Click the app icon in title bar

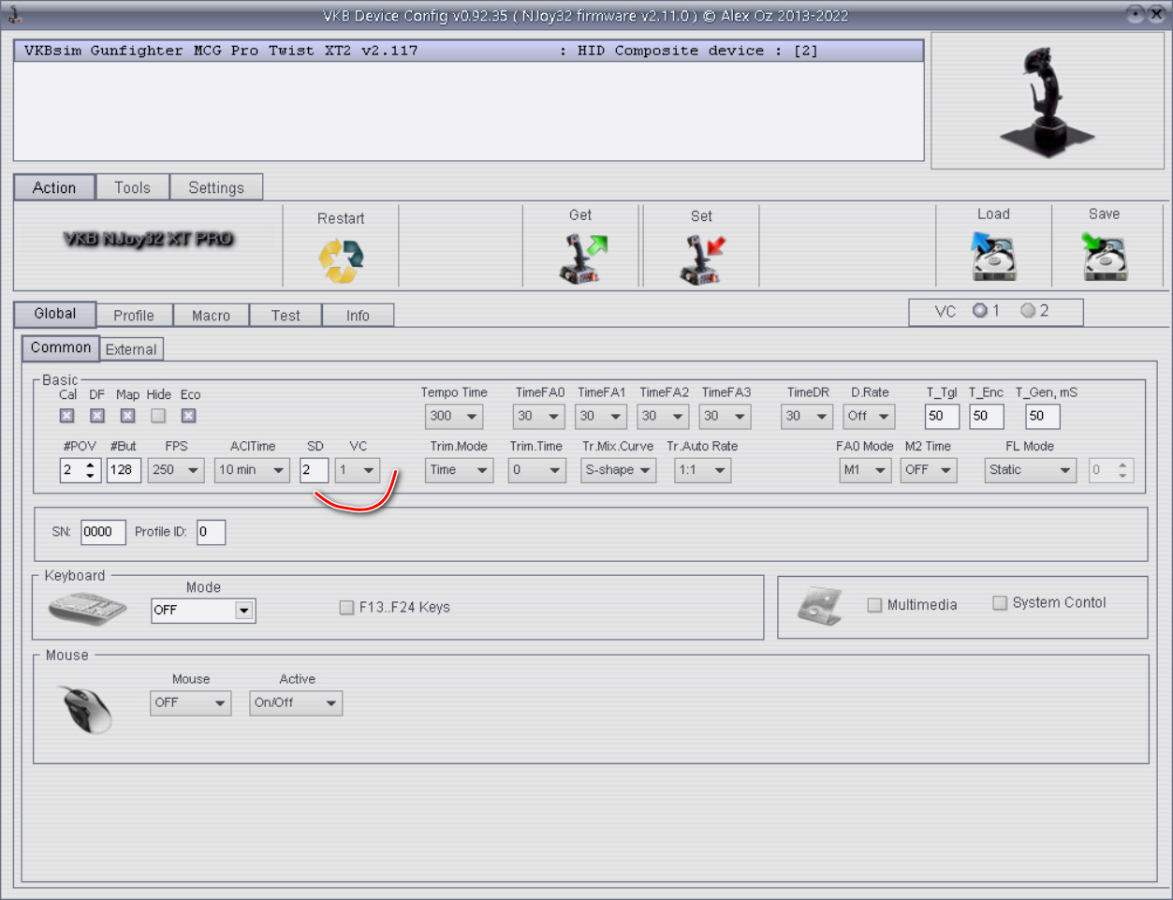pyautogui.click(x=14, y=14)
